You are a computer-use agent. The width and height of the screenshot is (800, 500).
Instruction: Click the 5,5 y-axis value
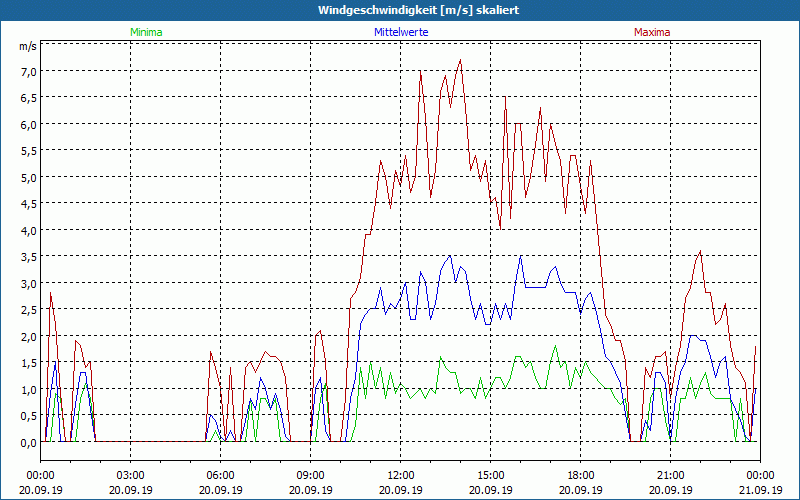(x=28, y=151)
